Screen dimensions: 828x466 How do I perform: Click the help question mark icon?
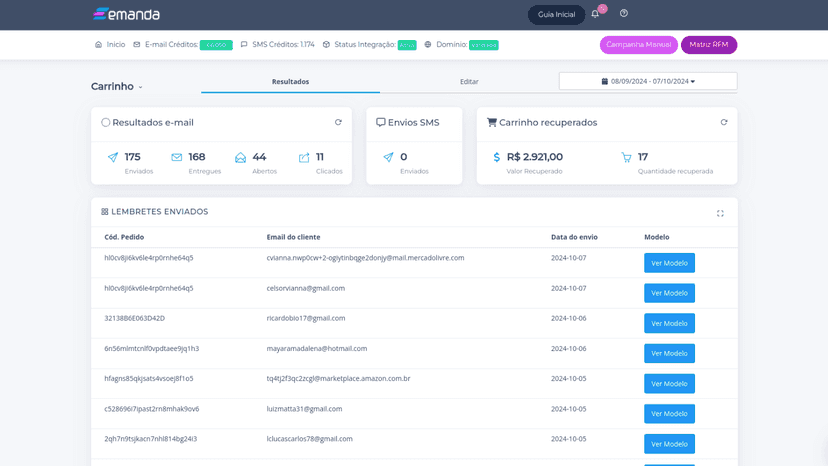[x=624, y=13]
